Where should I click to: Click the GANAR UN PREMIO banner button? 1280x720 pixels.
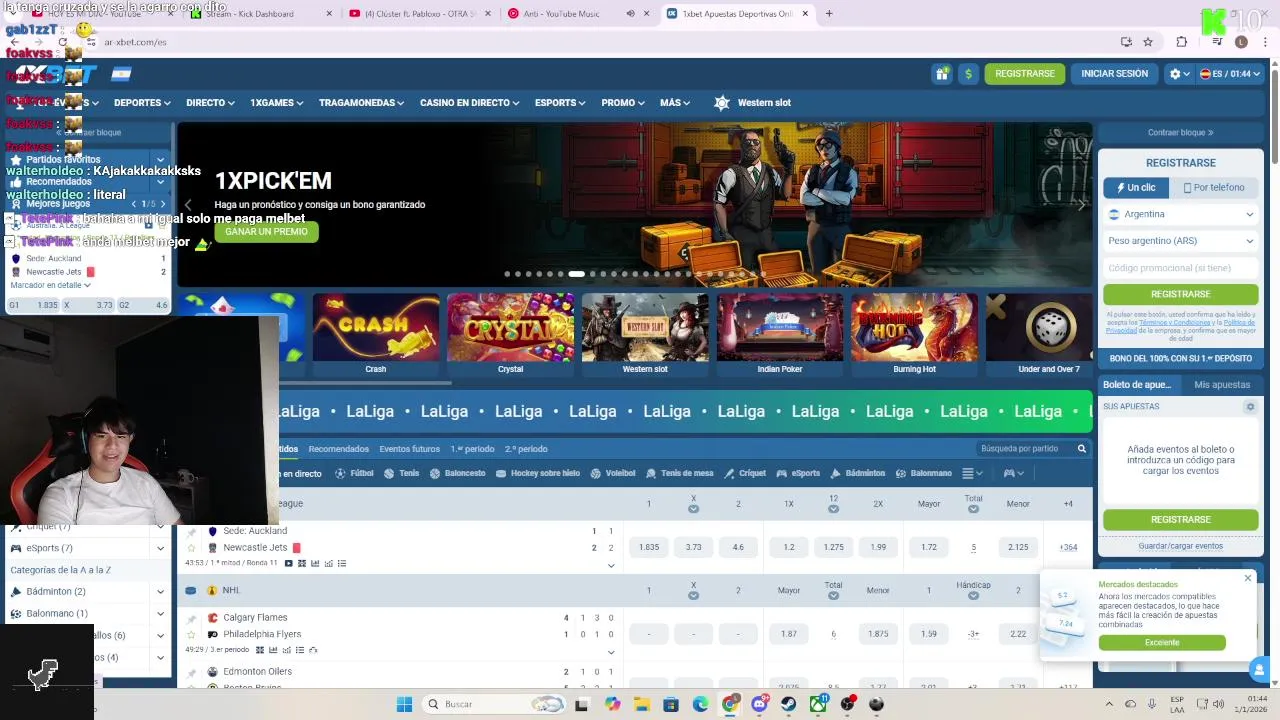[266, 232]
